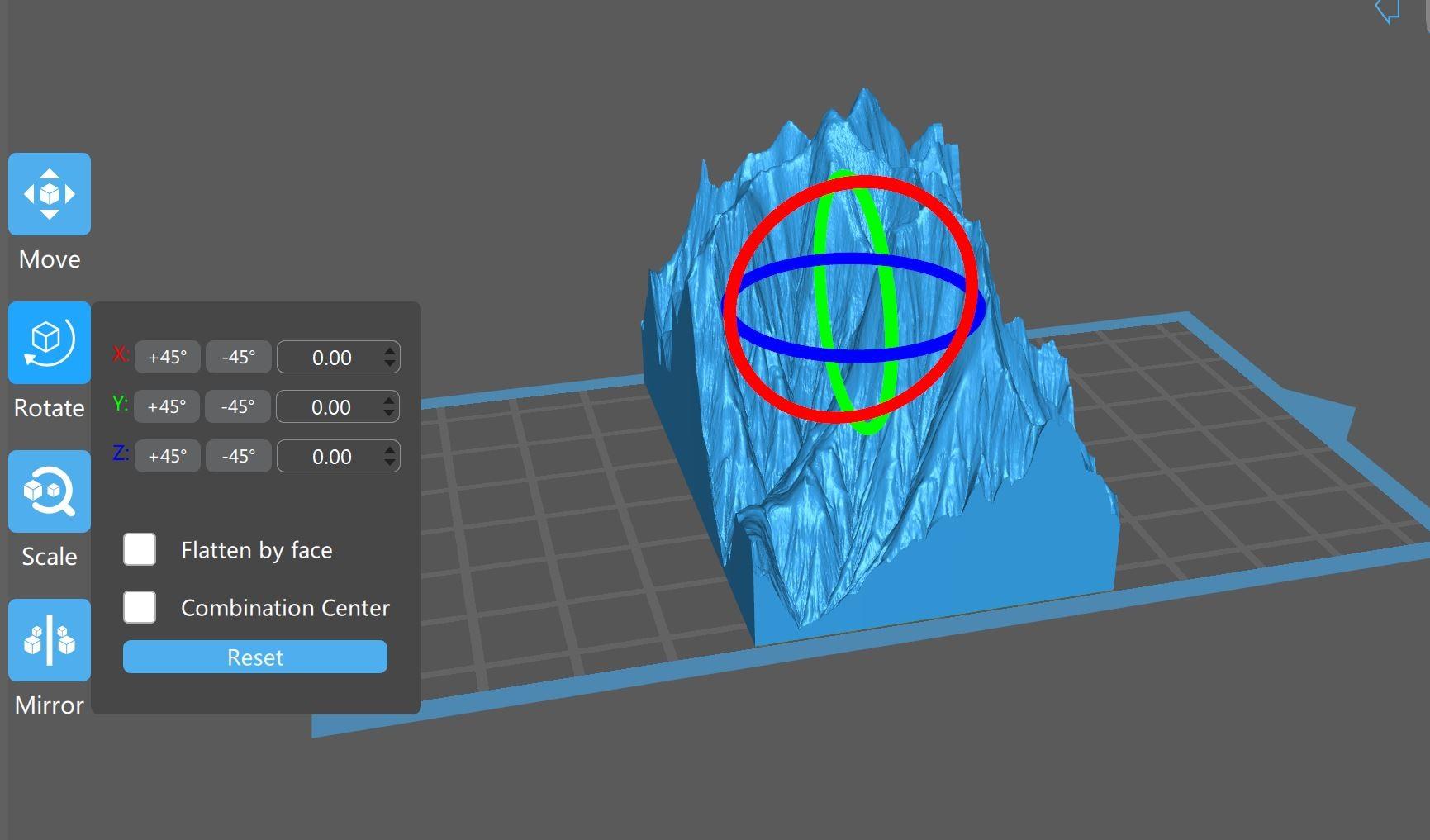Rotate Z axis by -45 degrees
1430x840 pixels.
pyautogui.click(x=238, y=455)
